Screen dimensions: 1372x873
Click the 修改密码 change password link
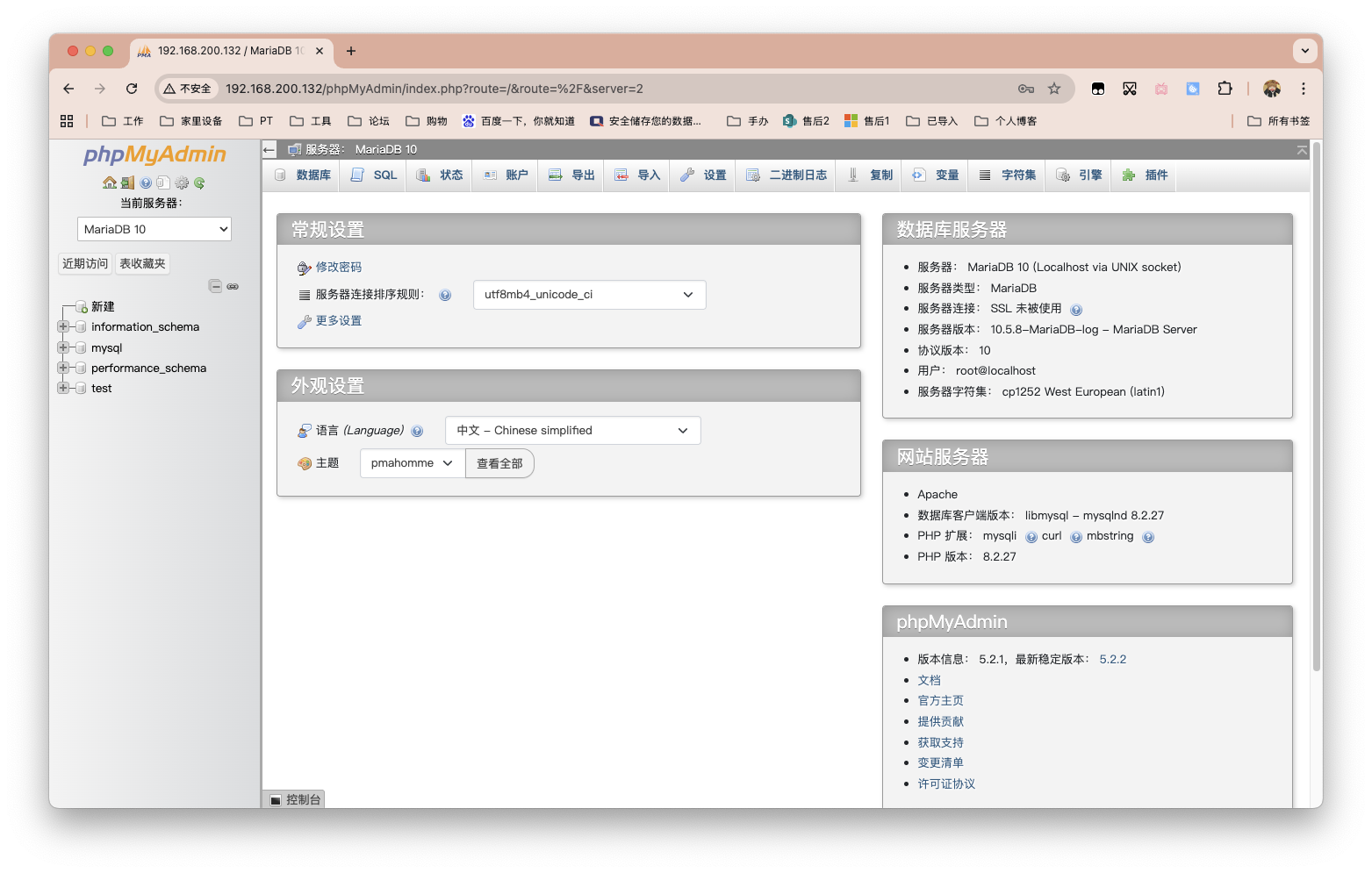pos(339,267)
